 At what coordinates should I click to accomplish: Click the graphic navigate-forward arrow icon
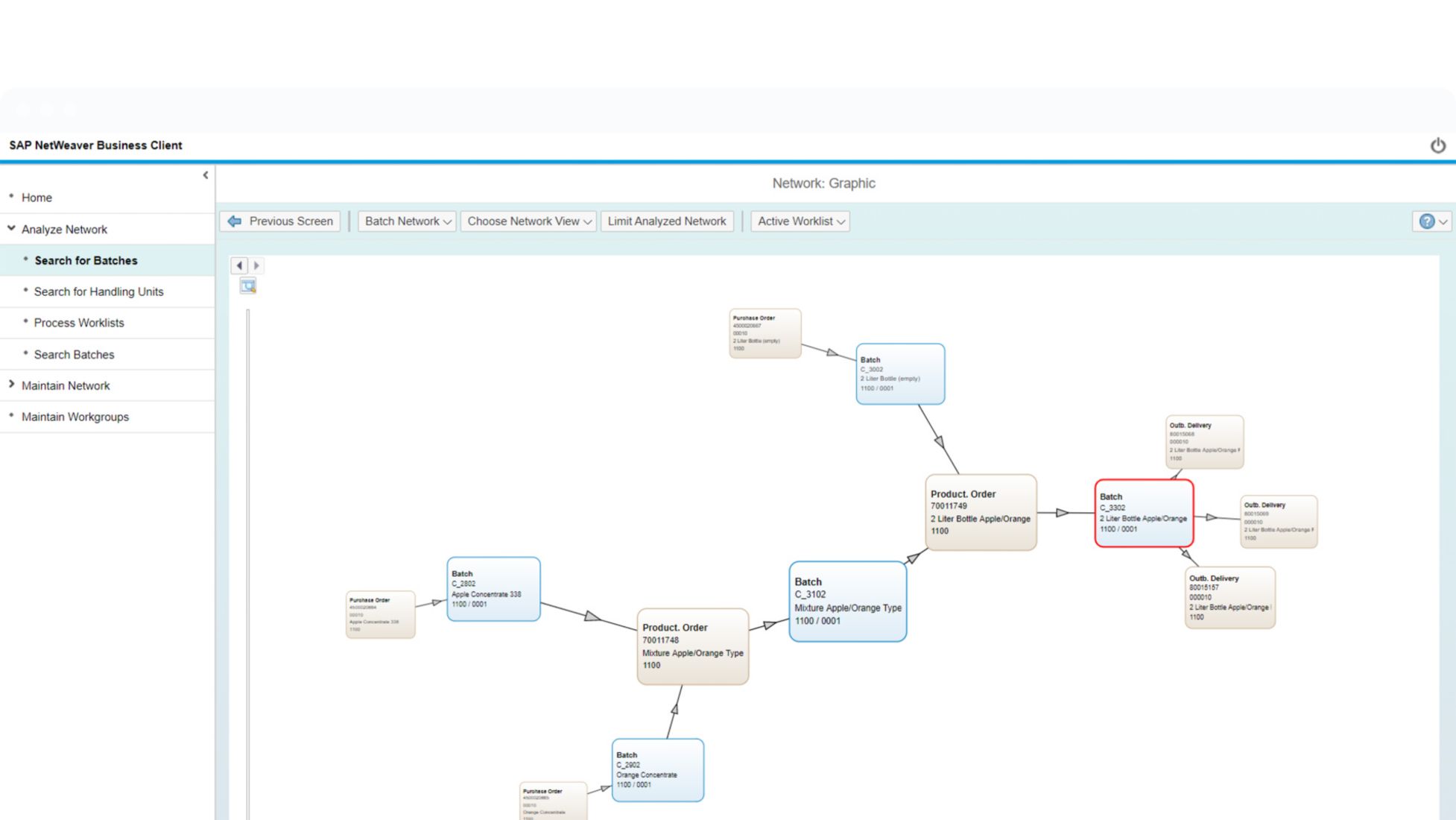(x=256, y=265)
